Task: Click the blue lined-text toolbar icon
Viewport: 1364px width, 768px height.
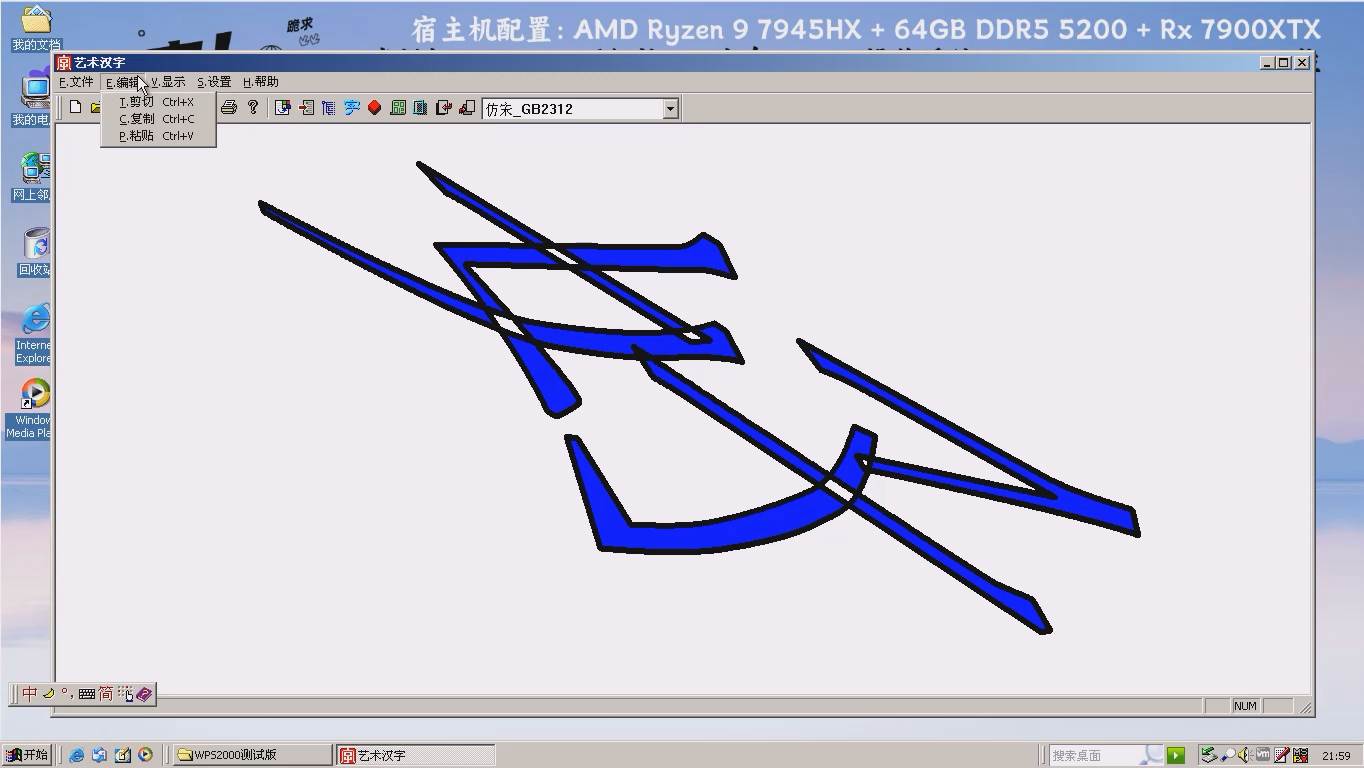Action: click(329, 107)
